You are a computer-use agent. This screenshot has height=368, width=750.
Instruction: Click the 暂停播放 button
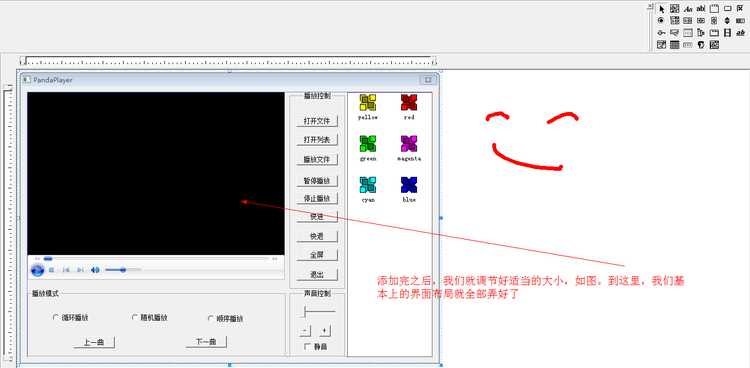tap(317, 181)
